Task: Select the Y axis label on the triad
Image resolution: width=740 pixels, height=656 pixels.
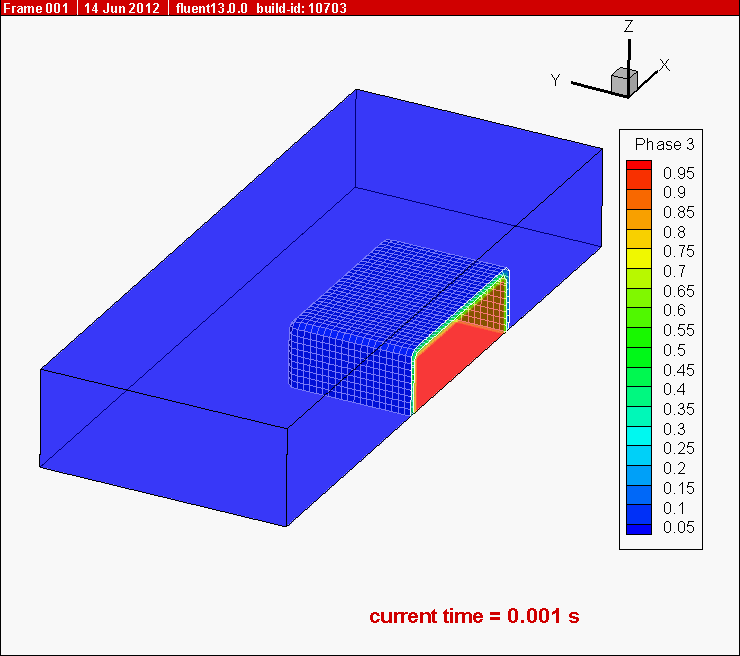Action: [555, 80]
